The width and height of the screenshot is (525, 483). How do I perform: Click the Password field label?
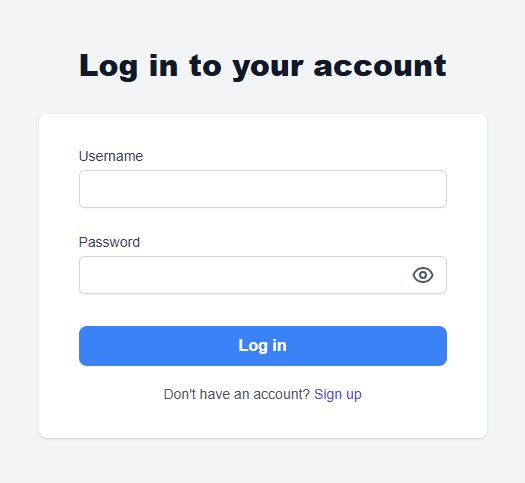pyautogui.click(x=109, y=242)
